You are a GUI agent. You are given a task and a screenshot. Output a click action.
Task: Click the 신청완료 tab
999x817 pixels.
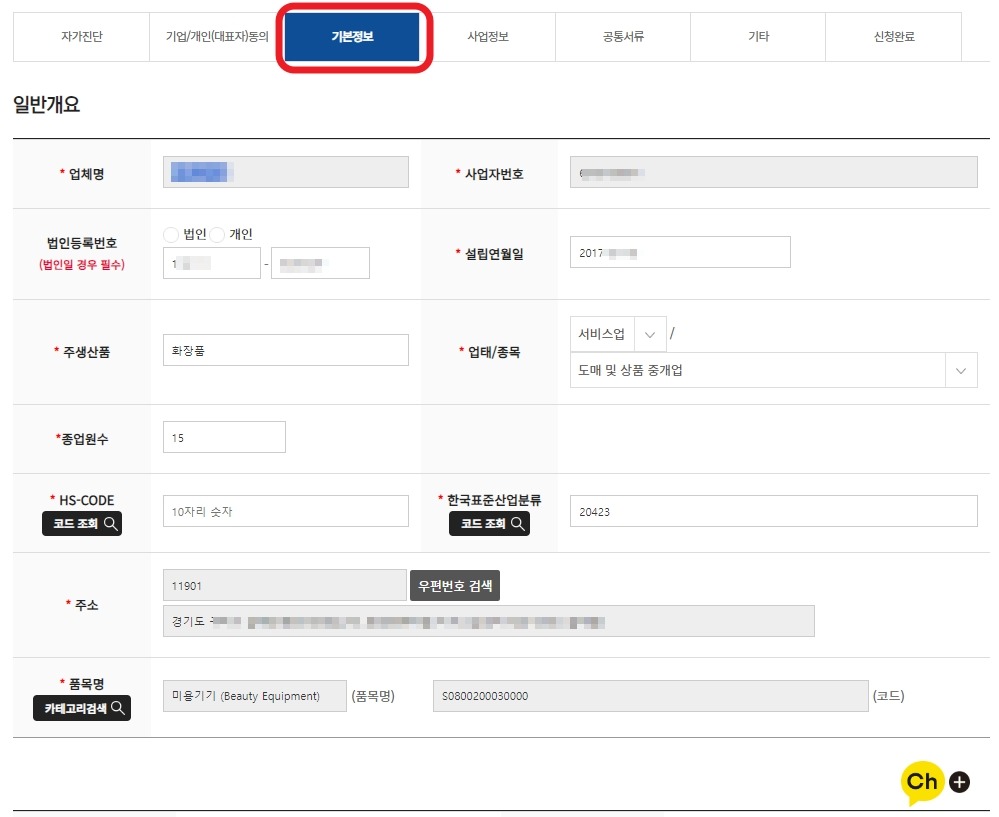tap(893, 37)
